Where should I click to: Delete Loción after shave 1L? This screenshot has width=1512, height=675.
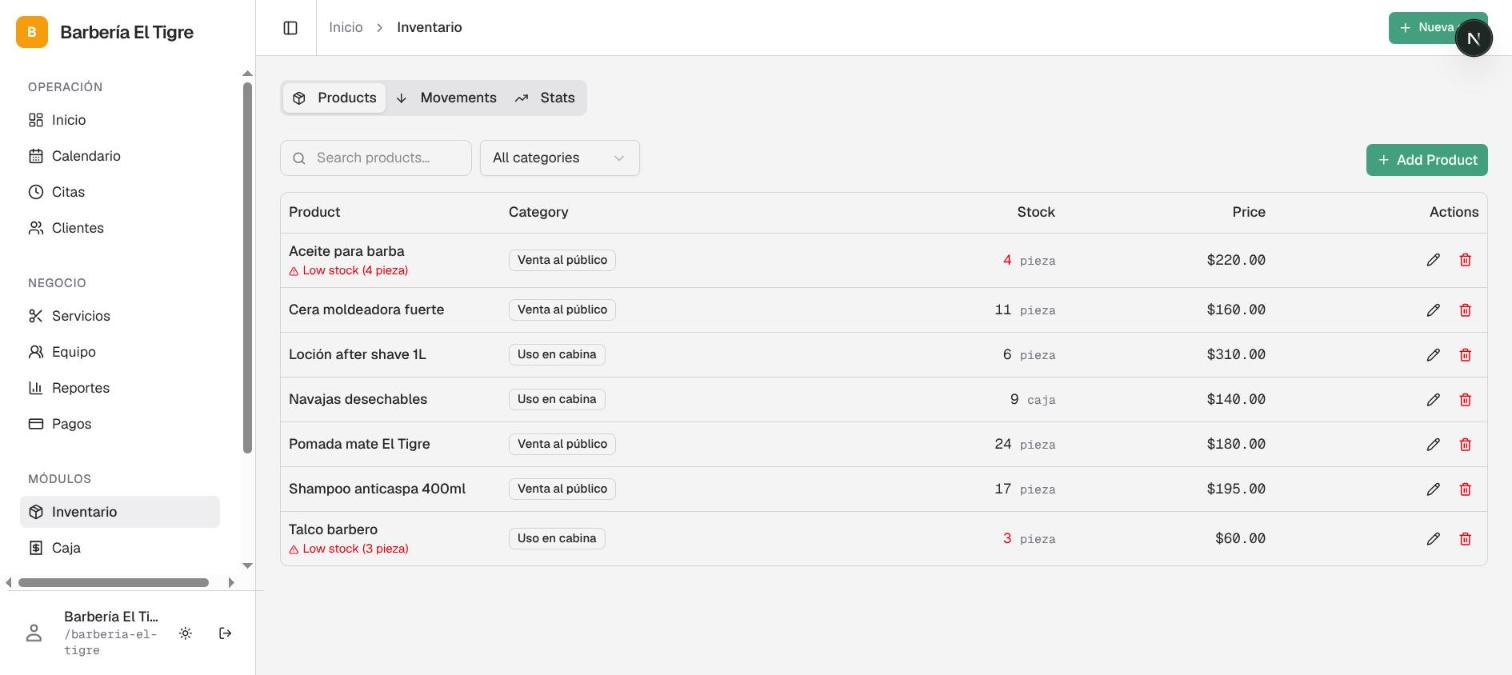pyautogui.click(x=1465, y=355)
